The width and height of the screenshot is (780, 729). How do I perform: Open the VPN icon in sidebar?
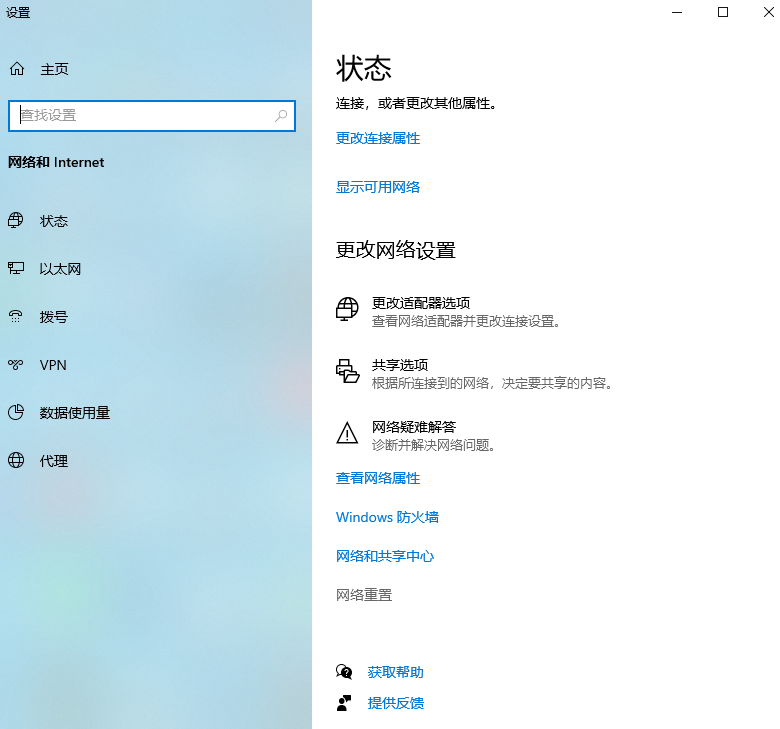coord(16,365)
